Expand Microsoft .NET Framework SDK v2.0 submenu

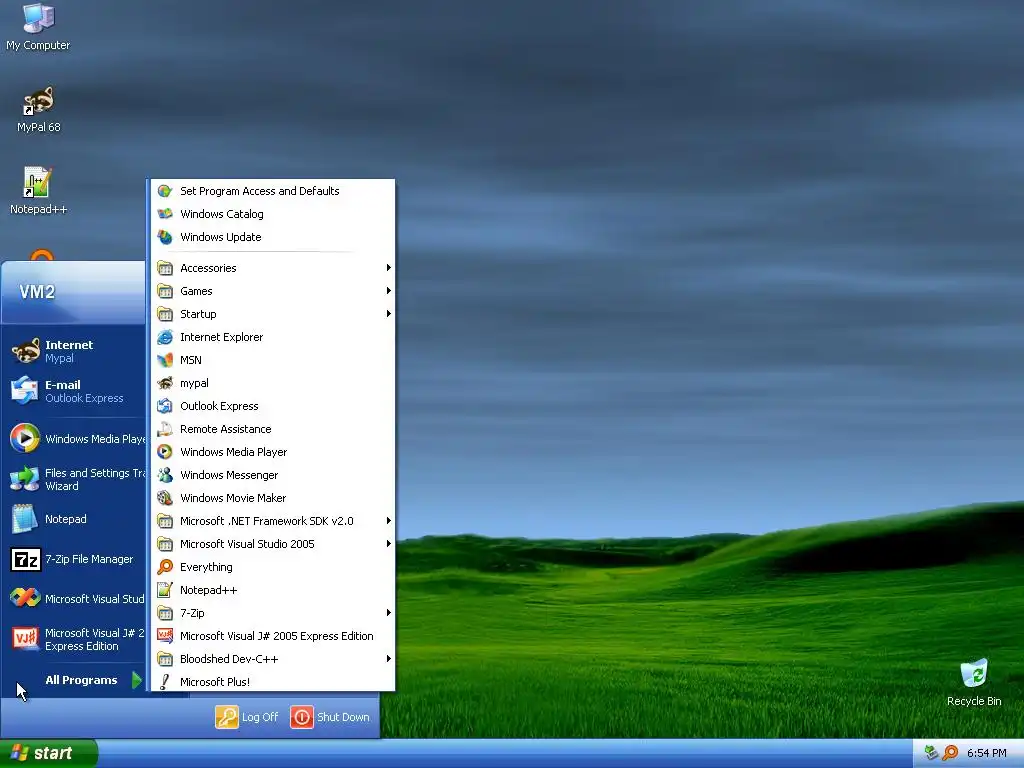[x=273, y=520]
